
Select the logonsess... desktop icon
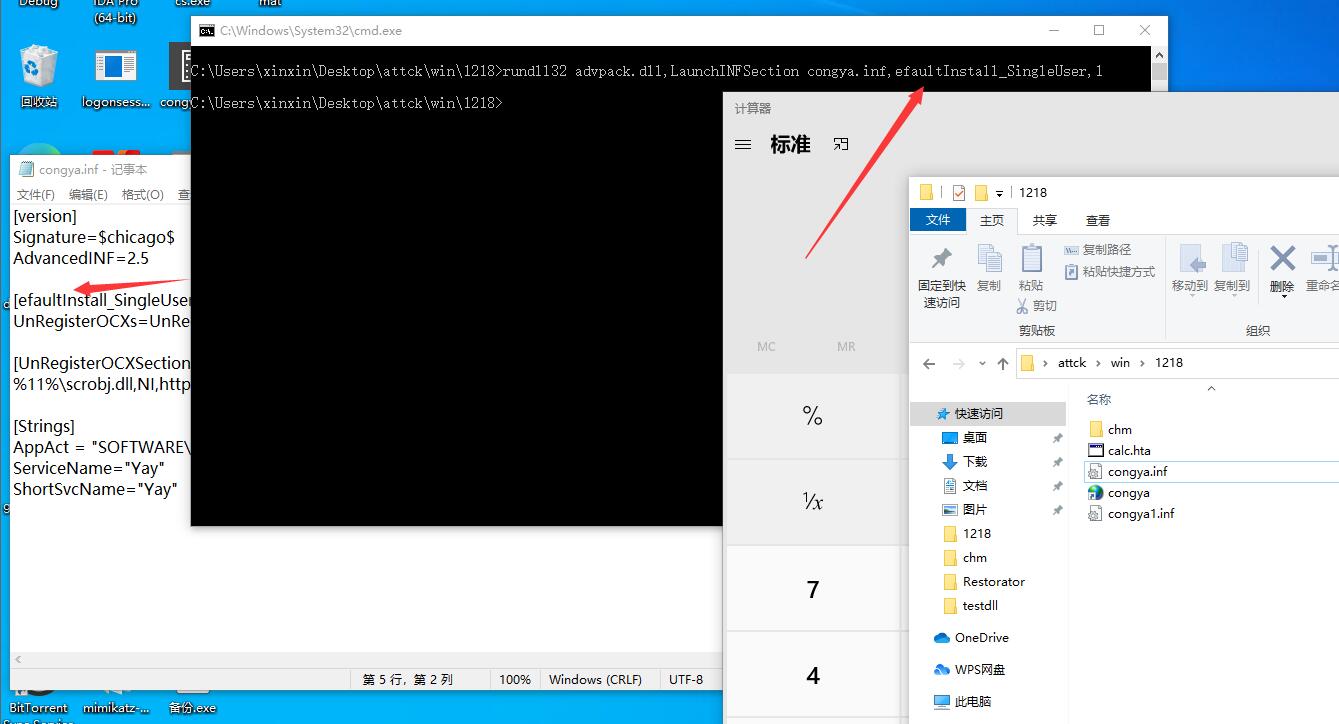(116, 77)
